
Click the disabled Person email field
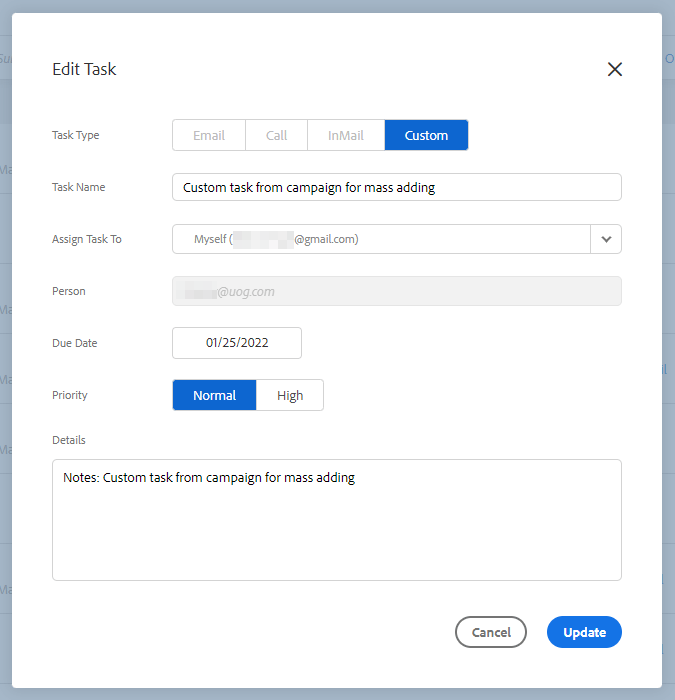tap(397, 291)
